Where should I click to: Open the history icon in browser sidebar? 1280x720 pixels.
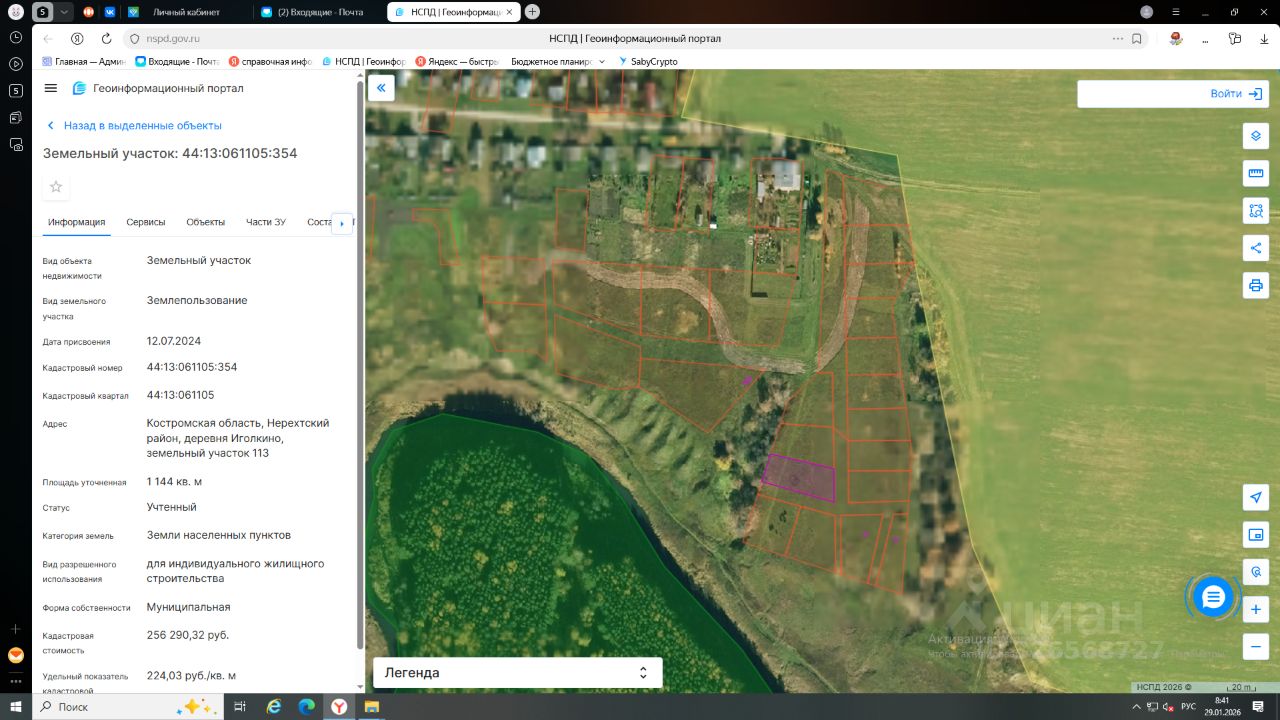pyautogui.click(x=16, y=36)
